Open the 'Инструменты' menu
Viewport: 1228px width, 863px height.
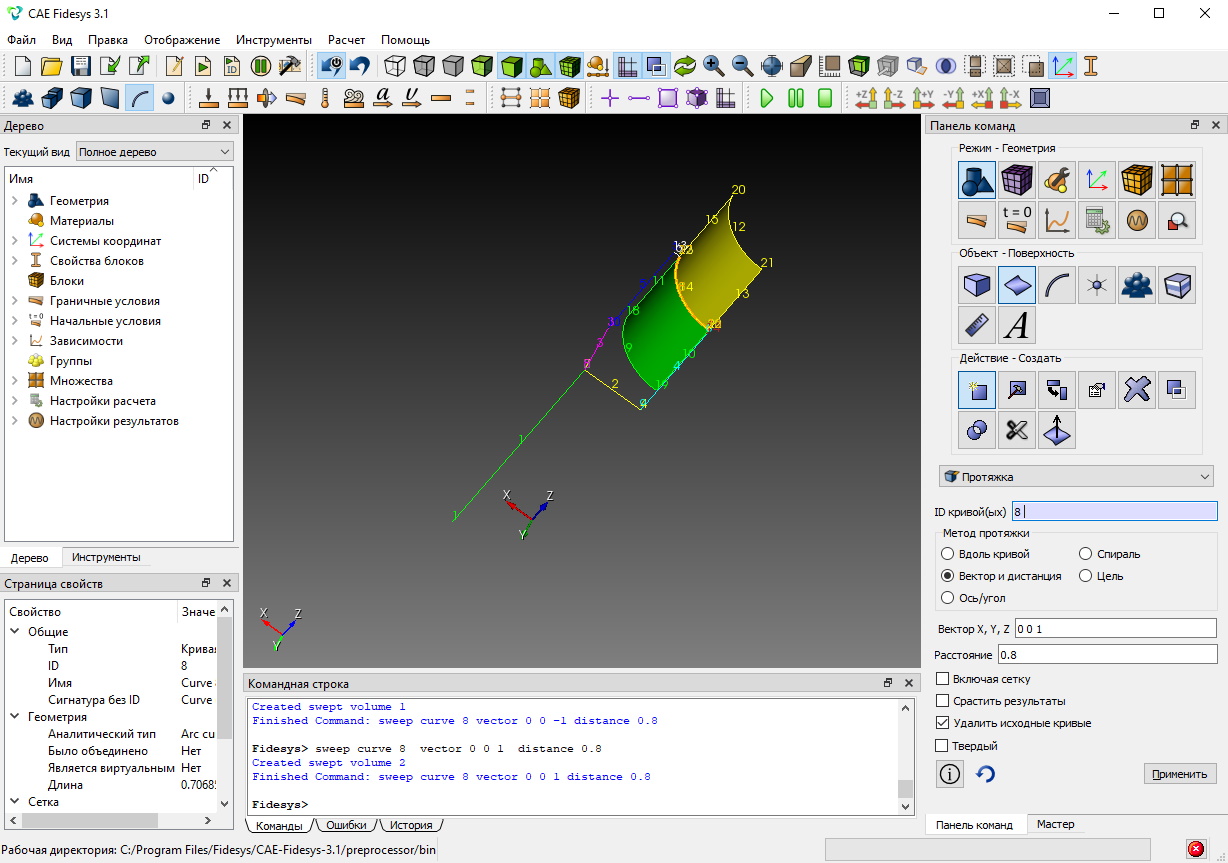click(274, 40)
